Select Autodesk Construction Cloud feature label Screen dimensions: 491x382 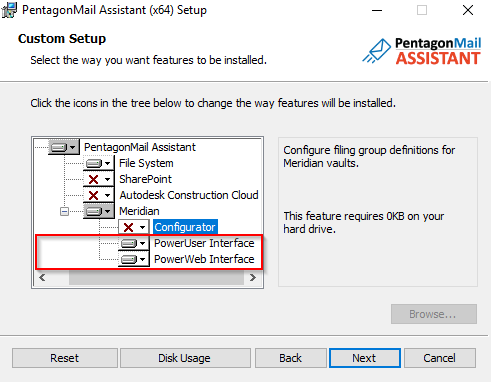189,195
